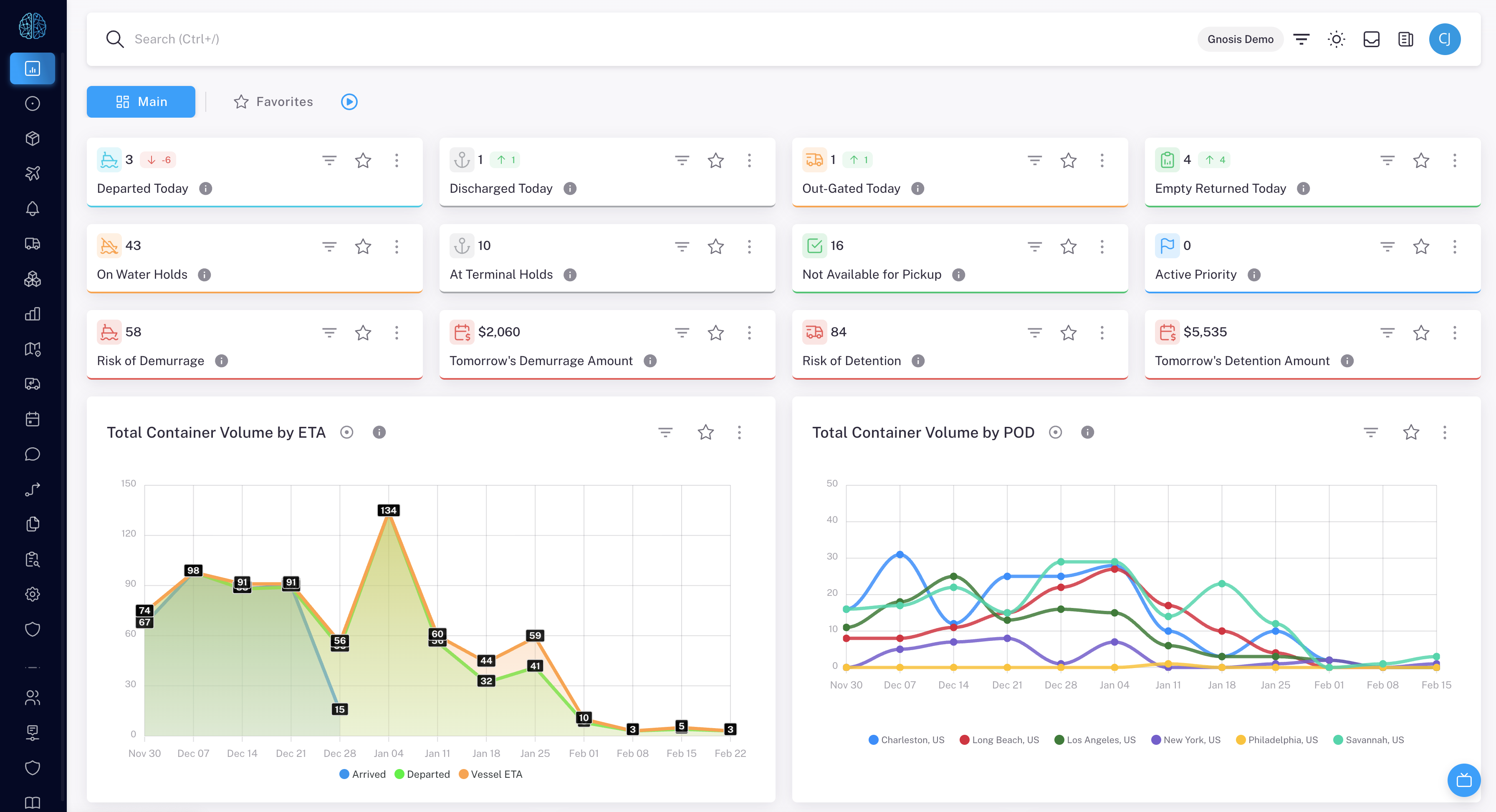Open options menu for Container Volume by ETA
This screenshot has width=1496, height=812.
(x=739, y=432)
